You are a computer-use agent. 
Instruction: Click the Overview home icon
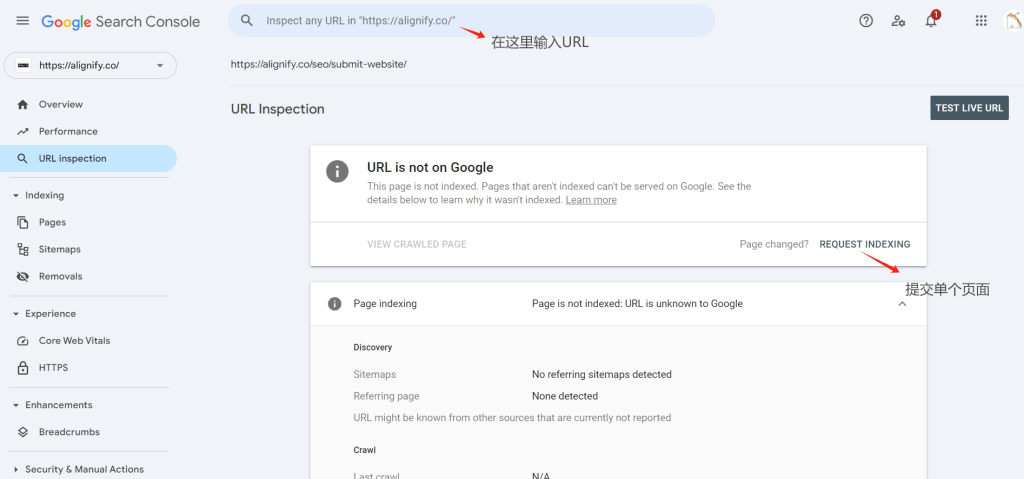point(23,105)
